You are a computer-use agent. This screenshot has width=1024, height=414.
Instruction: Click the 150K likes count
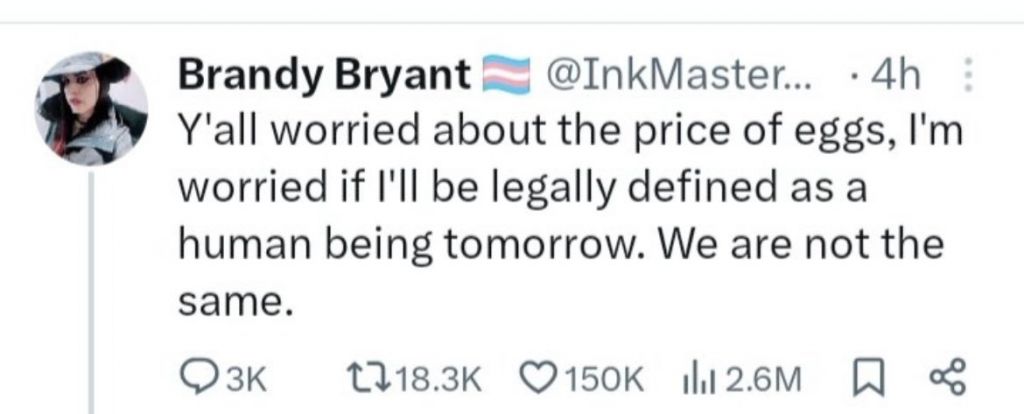(x=602, y=378)
